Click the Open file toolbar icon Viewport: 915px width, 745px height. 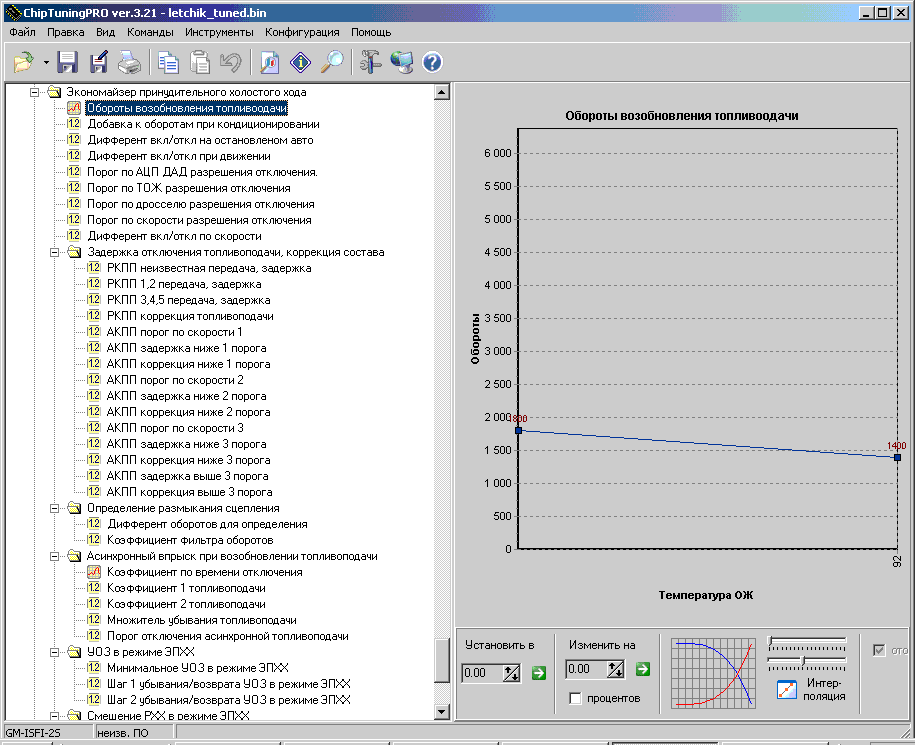(x=22, y=63)
